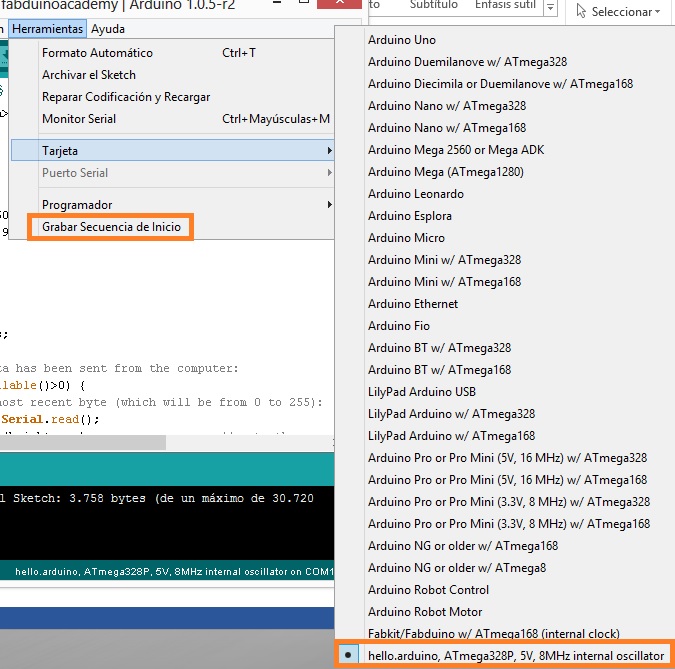Select Pro Mini 3.3V 8 MHz ATmega328
This screenshot has width=675, height=669.
coord(504,502)
